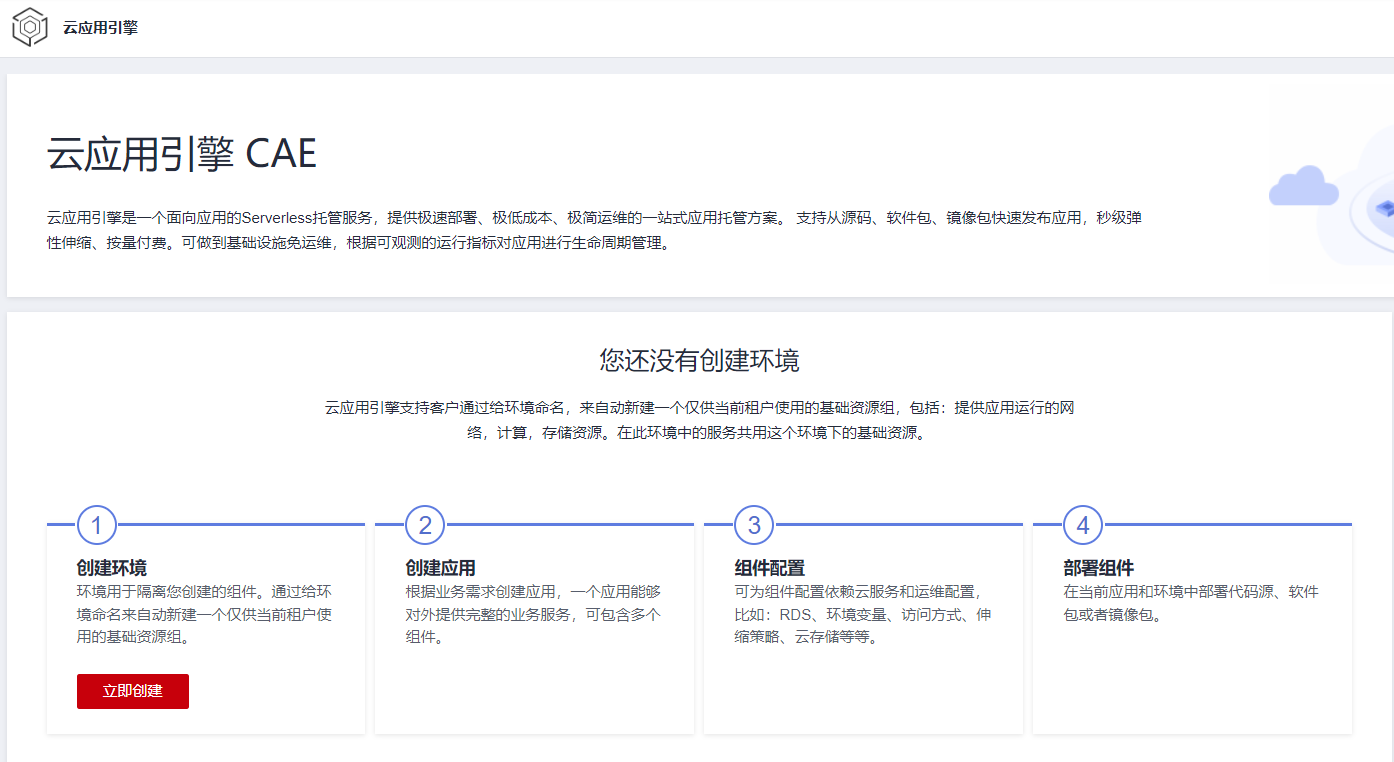Select the 创建应用 step title
Viewport: 1394px width, 762px height.
[440, 568]
